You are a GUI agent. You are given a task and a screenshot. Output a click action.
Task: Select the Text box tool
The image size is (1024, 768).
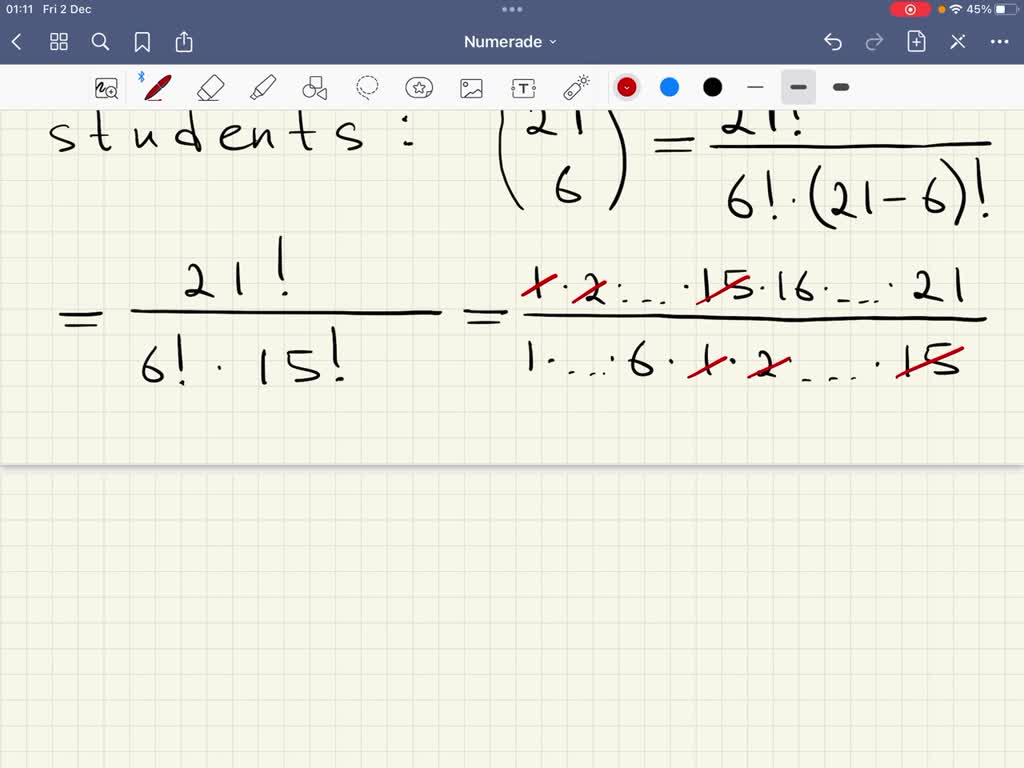point(523,87)
